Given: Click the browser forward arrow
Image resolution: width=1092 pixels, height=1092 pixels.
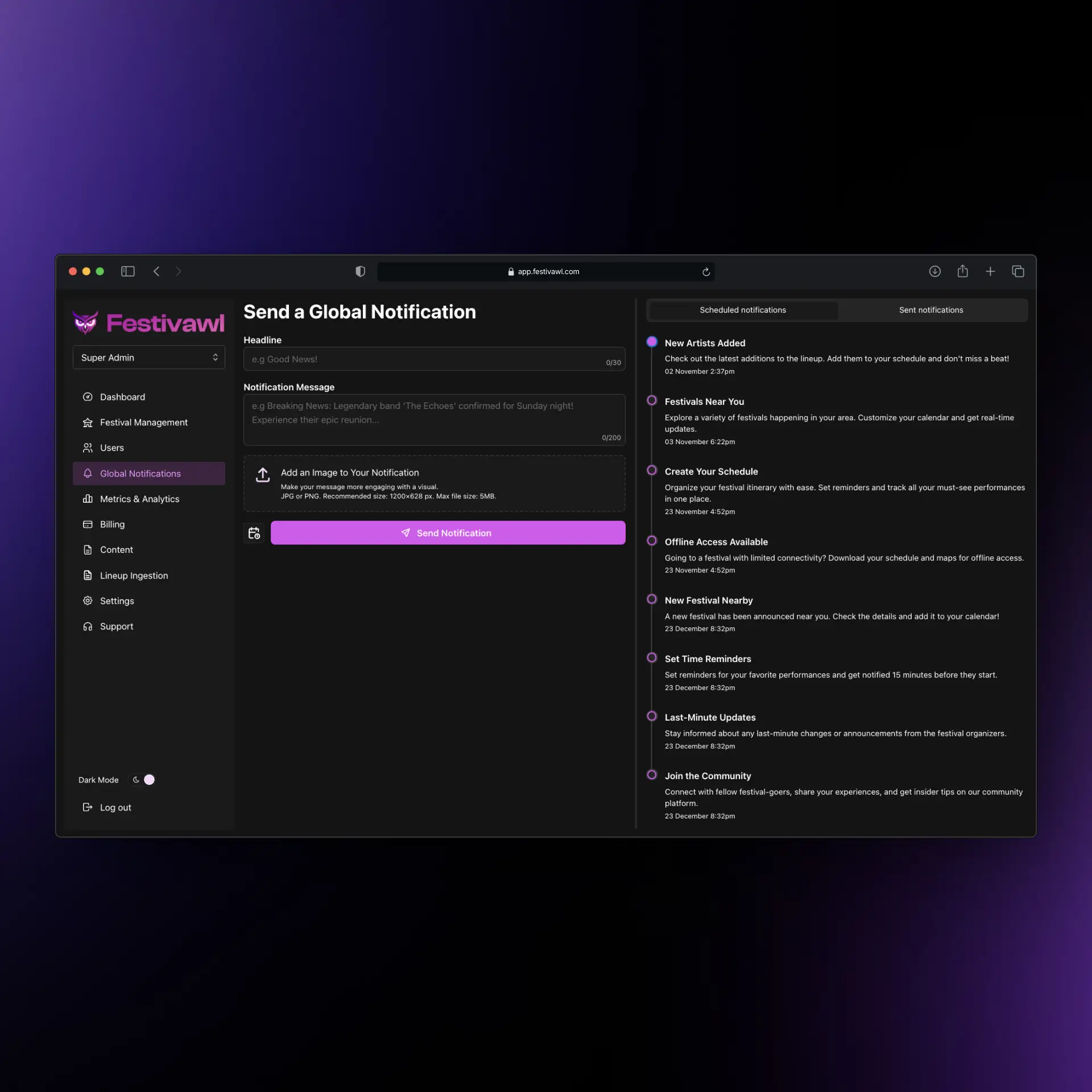Looking at the screenshot, I should pyautogui.click(x=178, y=271).
